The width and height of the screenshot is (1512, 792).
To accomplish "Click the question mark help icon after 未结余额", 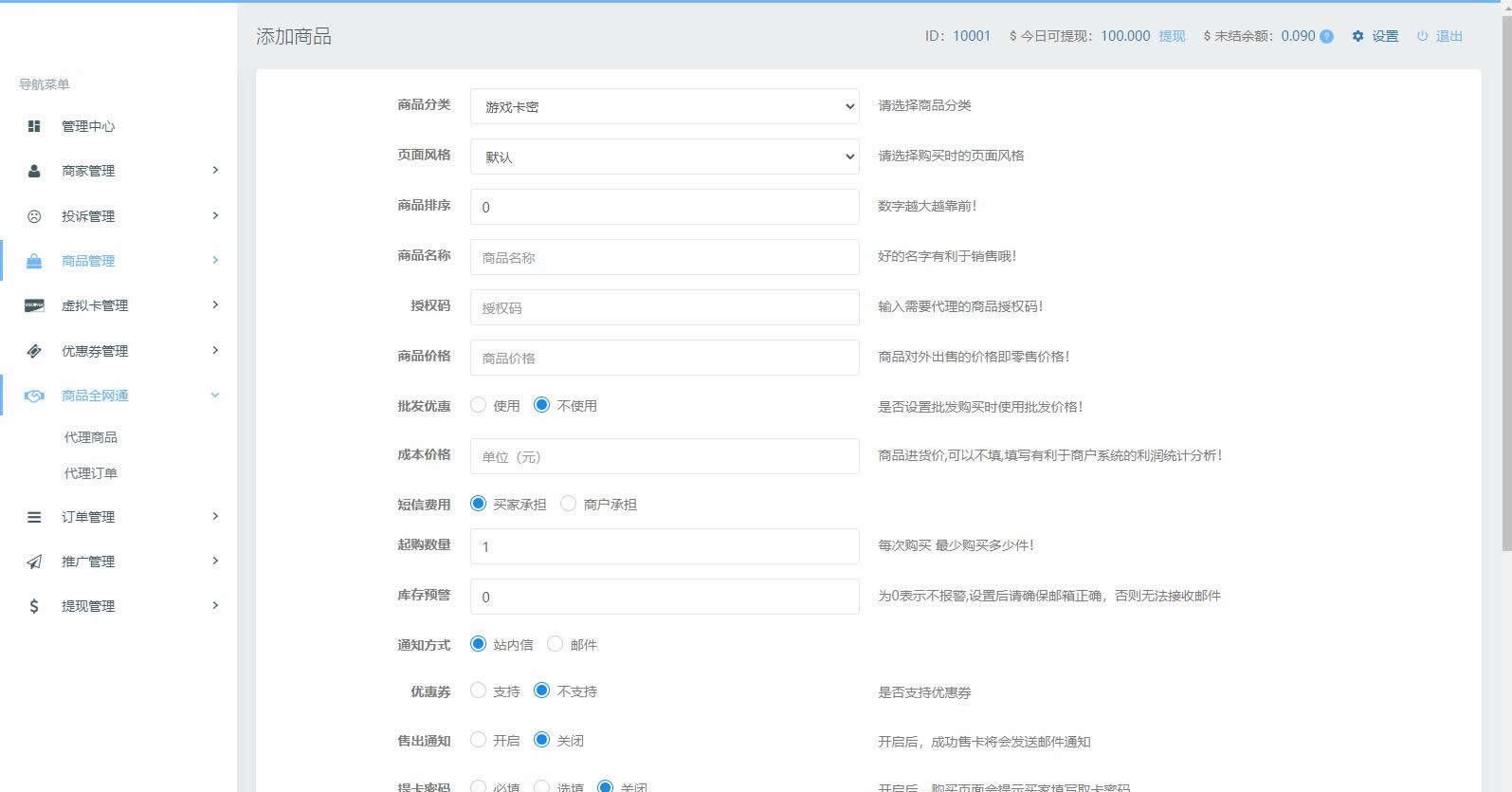I will [1326, 36].
